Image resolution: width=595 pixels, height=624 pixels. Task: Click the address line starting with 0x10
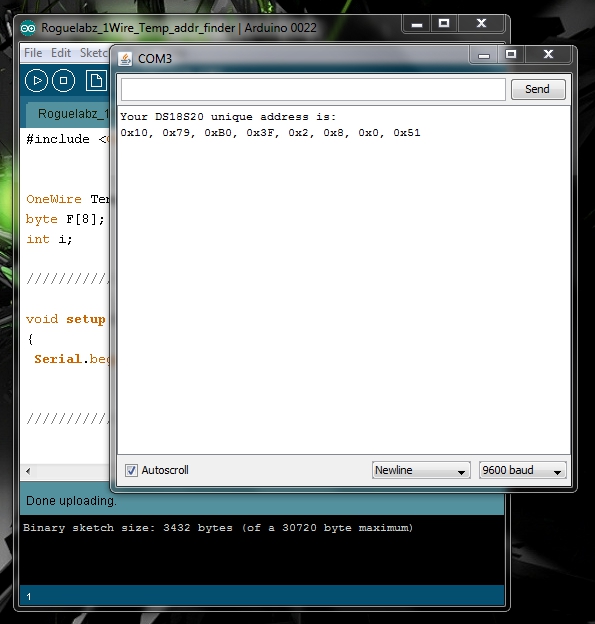point(270,133)
